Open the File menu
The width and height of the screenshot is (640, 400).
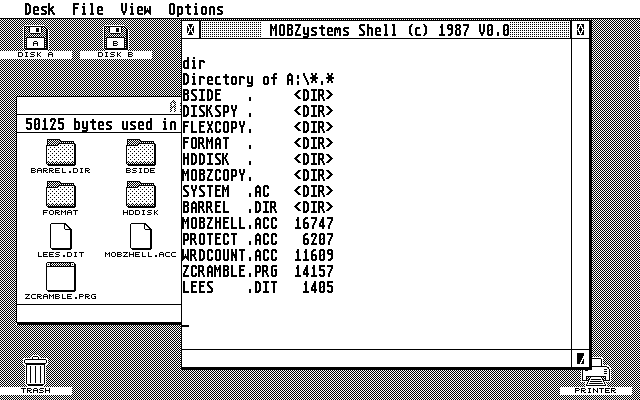[x=88, y=9]
